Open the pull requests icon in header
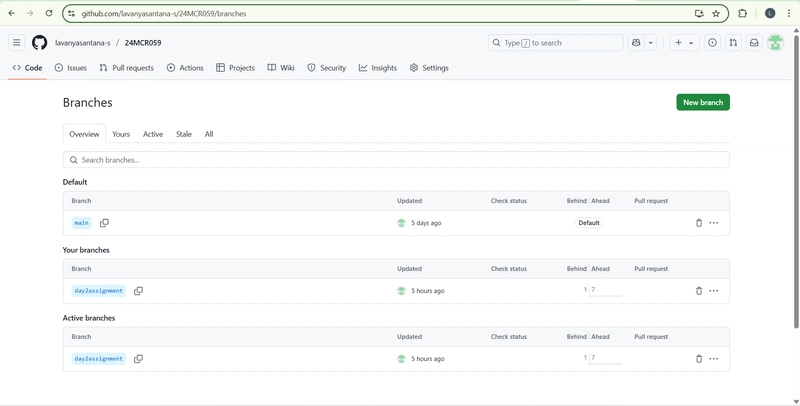Image resolution: width=800 pixels, height=406 pixels. pos(733,43)
